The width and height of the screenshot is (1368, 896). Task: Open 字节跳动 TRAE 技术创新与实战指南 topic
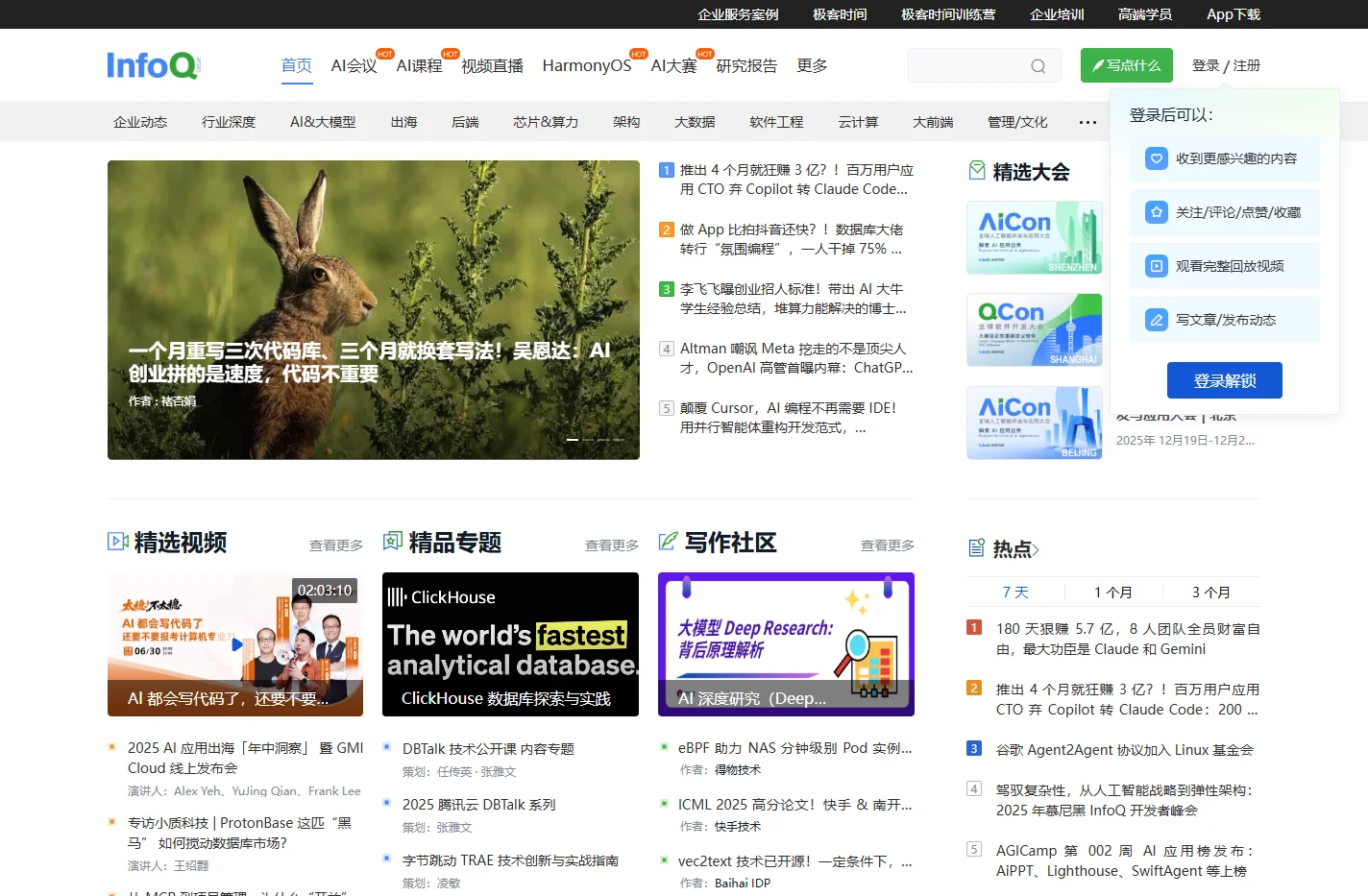(510, 860)
